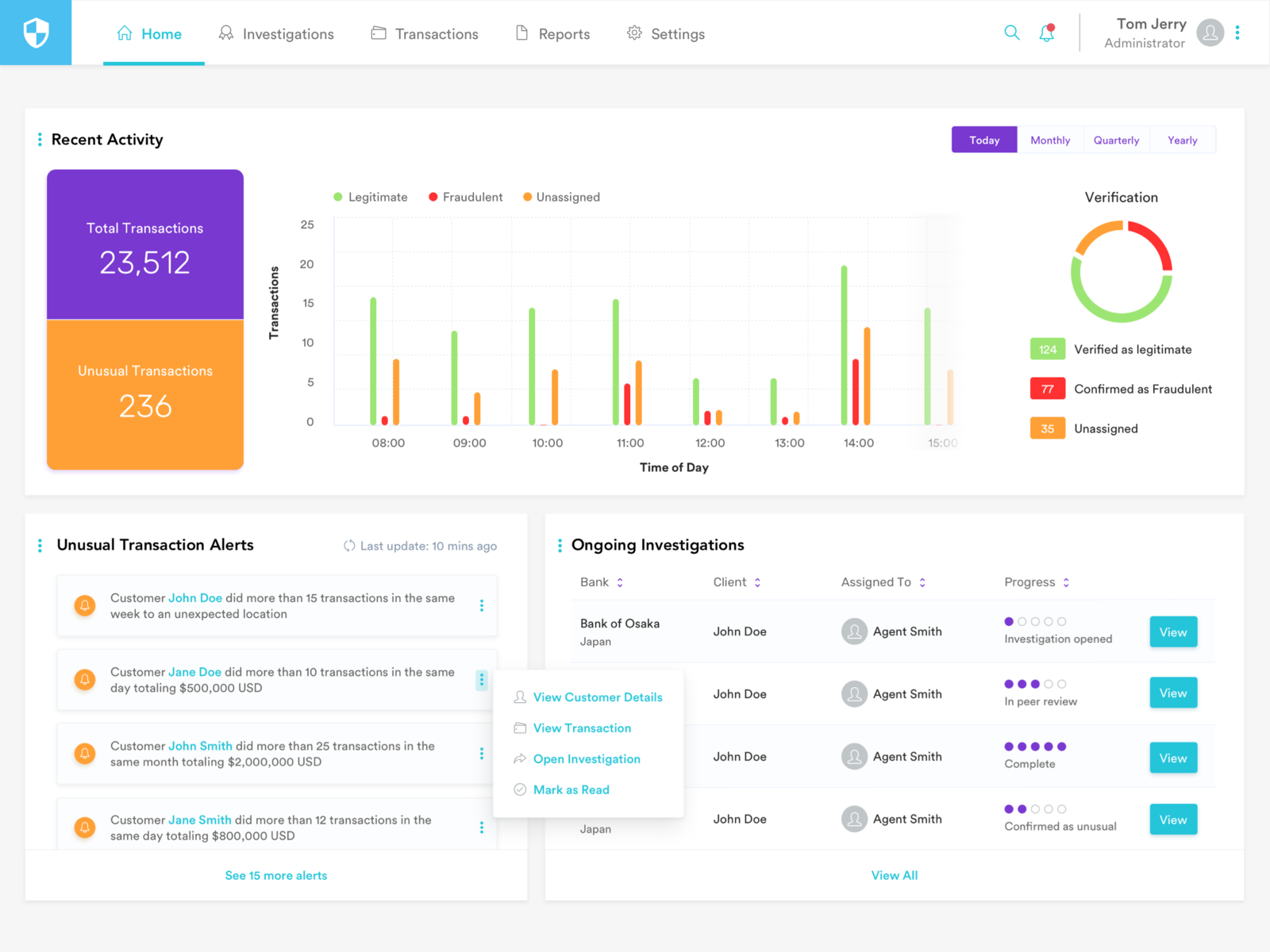Viewport: 1270px width, 952px height.
Task: Open notifications via the bell icon
Action: click(x=1046, y=33)
